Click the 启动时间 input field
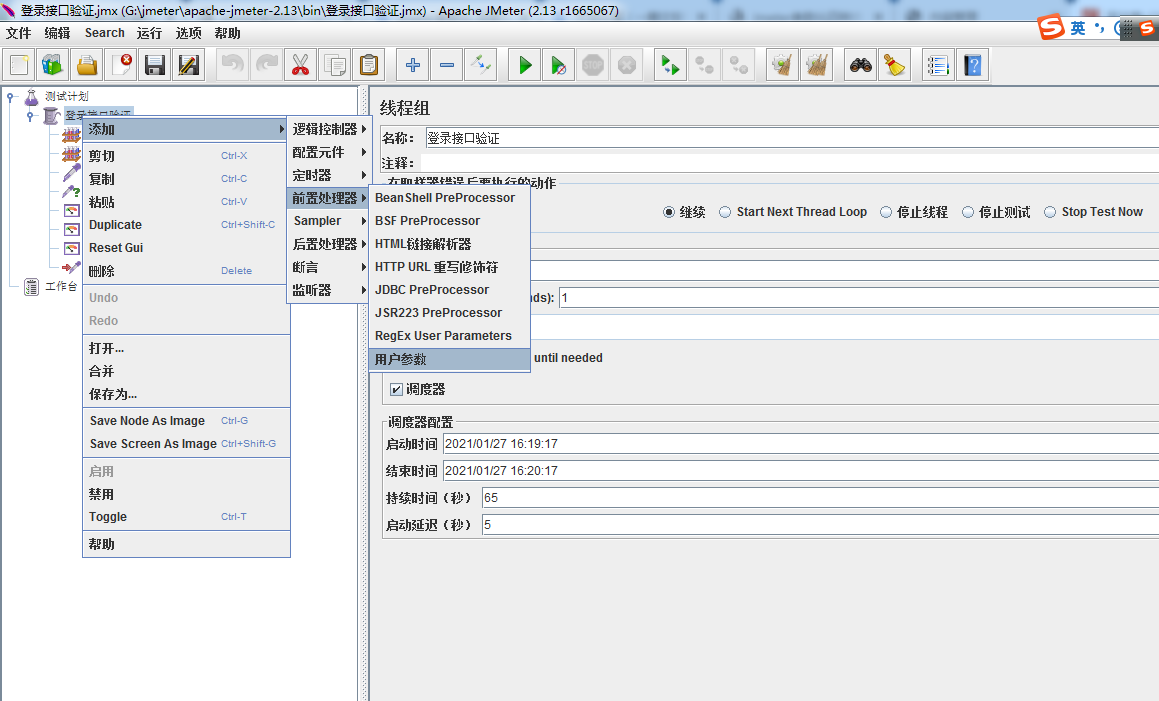The image size is (1159, 701). pyautogui.click(x=801, y=444)
